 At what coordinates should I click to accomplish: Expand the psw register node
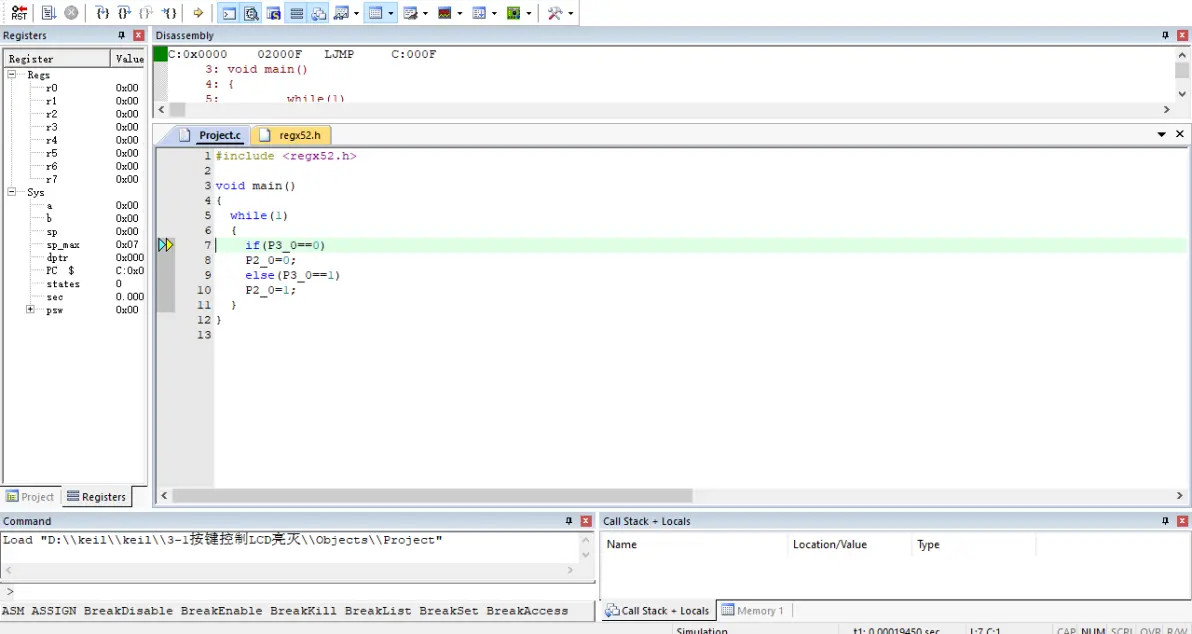30,310
